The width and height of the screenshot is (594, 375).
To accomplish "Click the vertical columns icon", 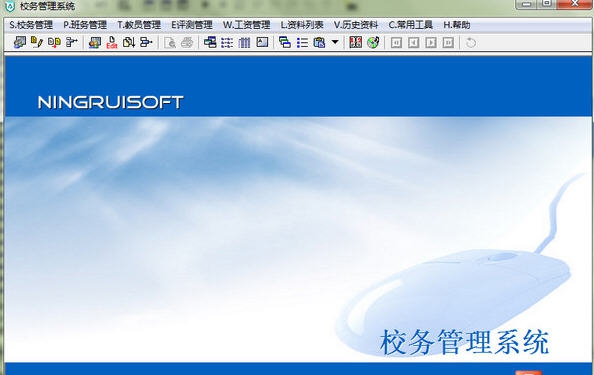I will 244,42.
